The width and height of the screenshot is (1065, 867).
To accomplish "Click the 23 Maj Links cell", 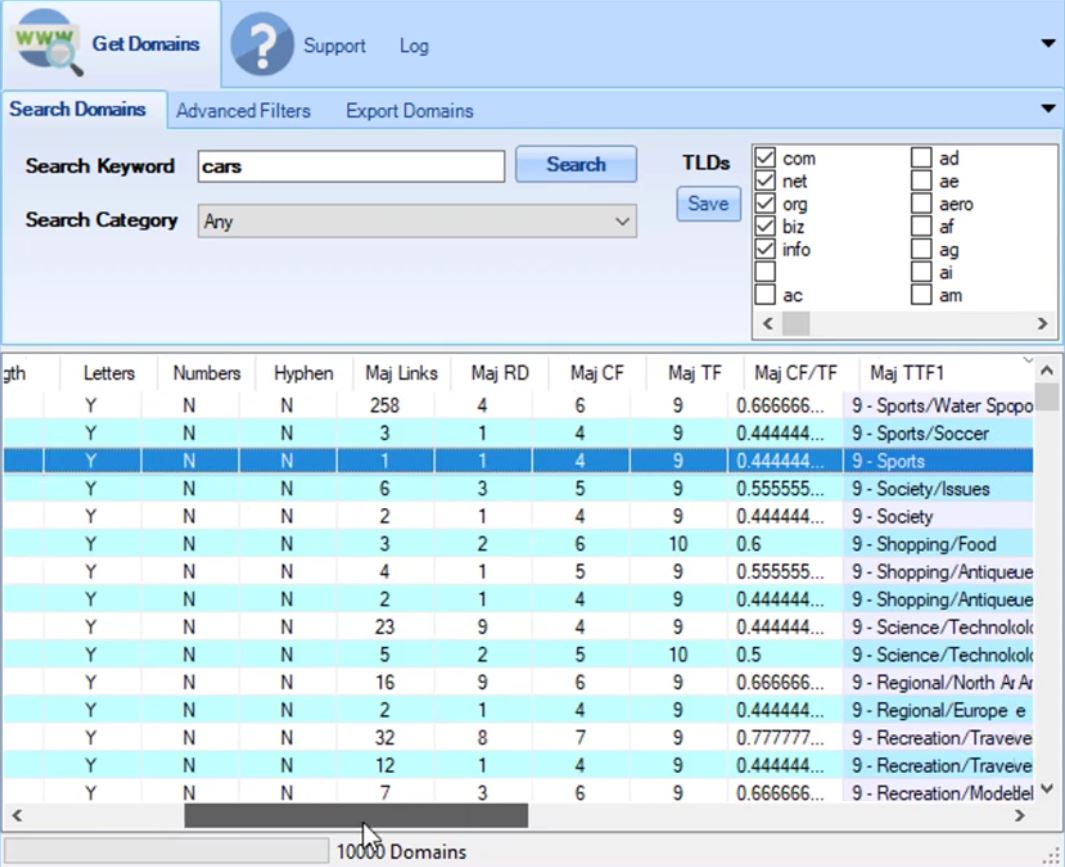I will coord(384,627).
